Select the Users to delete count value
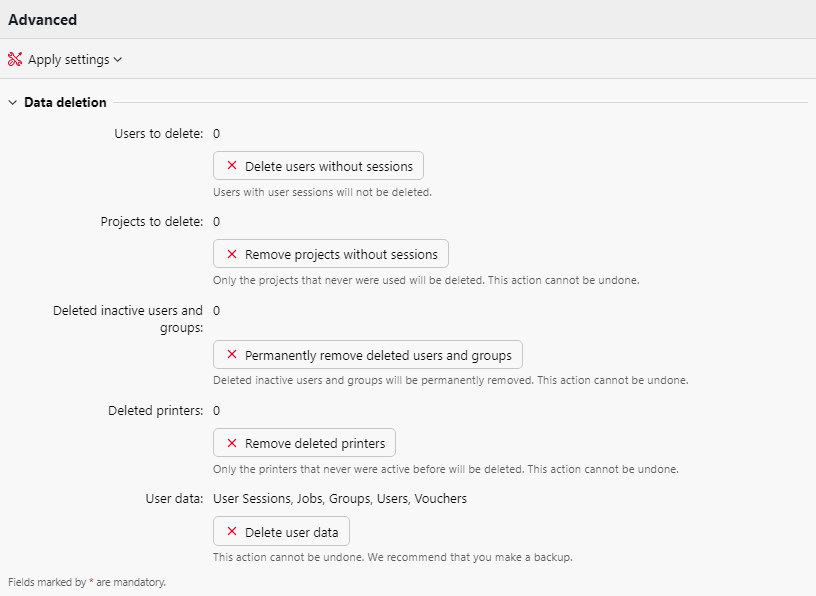816x596 pixels. click(x=216, y=133)
